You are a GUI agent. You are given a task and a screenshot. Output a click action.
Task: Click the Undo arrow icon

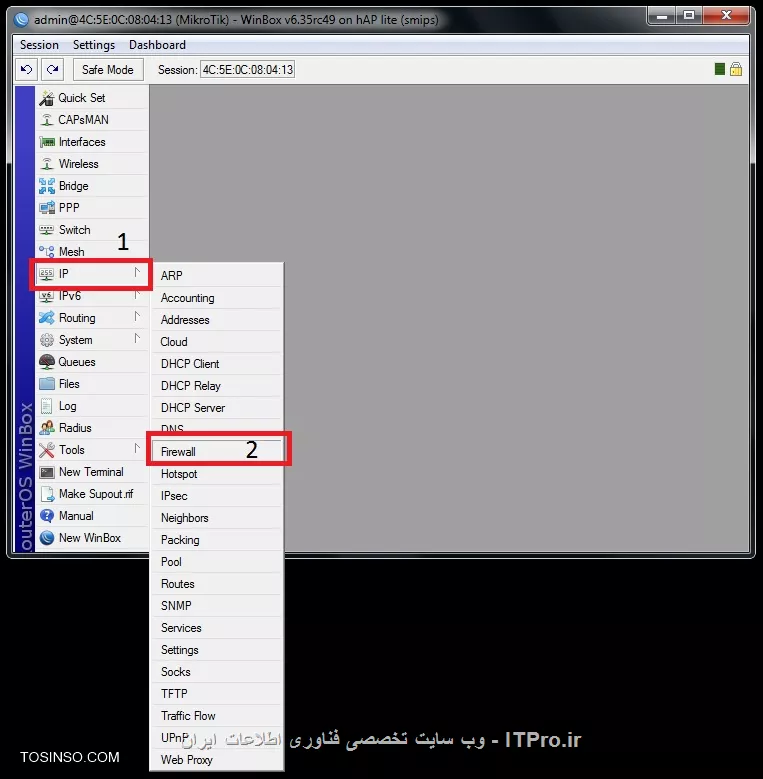coord(26,70)
